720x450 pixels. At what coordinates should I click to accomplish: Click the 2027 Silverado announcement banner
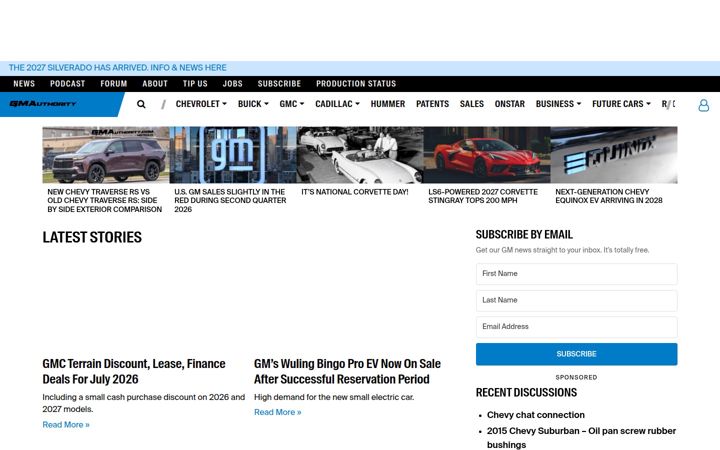pyautogui.click(x=118, y=68)
